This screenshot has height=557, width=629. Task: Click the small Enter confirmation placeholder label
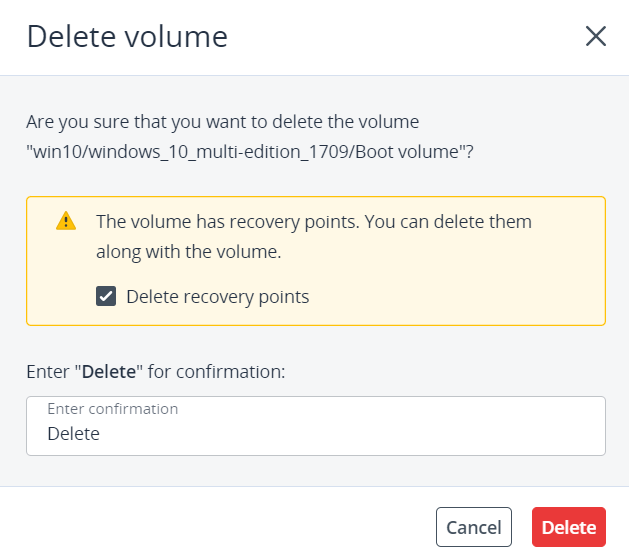[112, 409]
